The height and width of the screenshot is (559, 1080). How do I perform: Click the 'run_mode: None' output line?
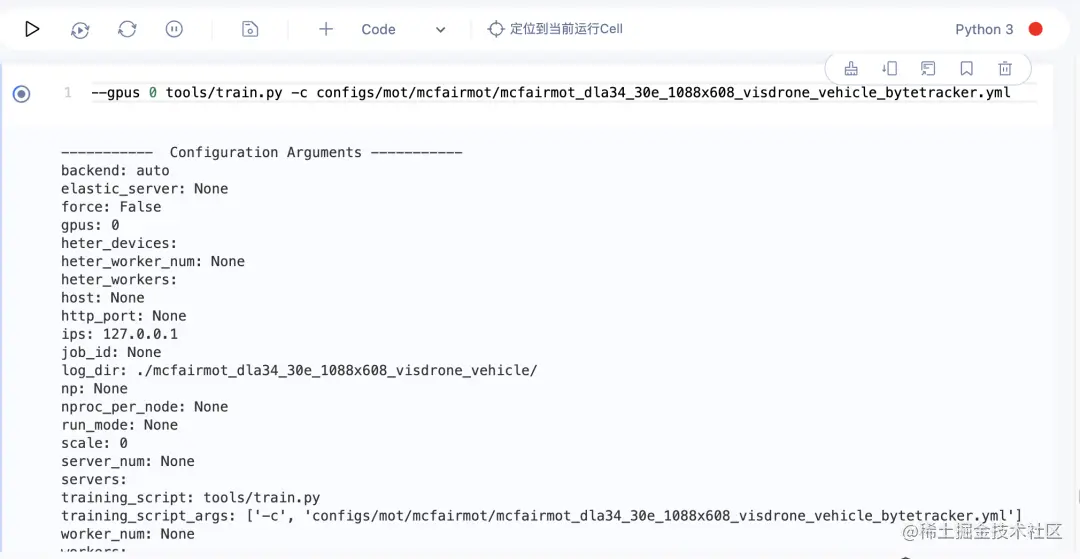tap(119, 425)
